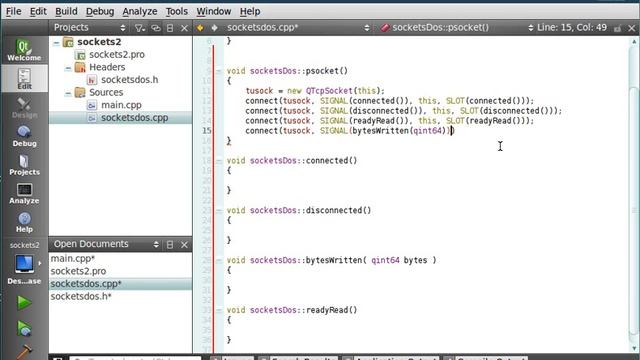640x360 pixels.
Task: Open the symbol selector dropdown socketsDos::psocket()
Action: pos(531,28)
